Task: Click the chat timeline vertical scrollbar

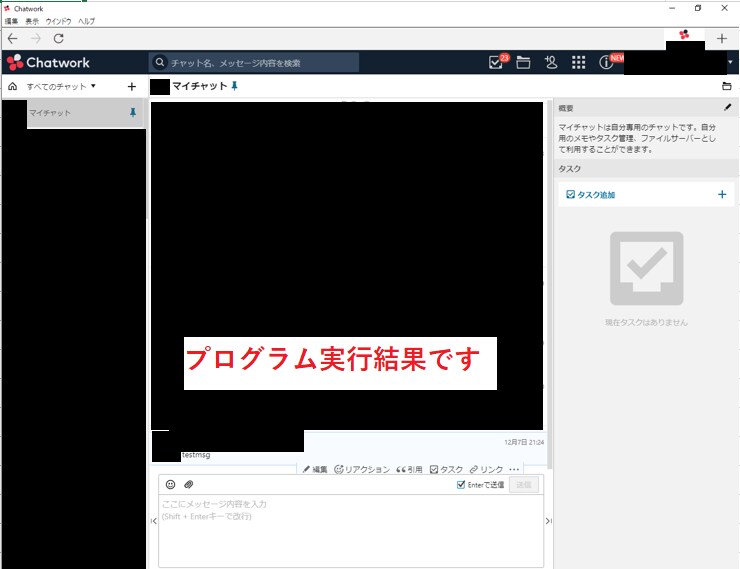Action: point(549,283)
